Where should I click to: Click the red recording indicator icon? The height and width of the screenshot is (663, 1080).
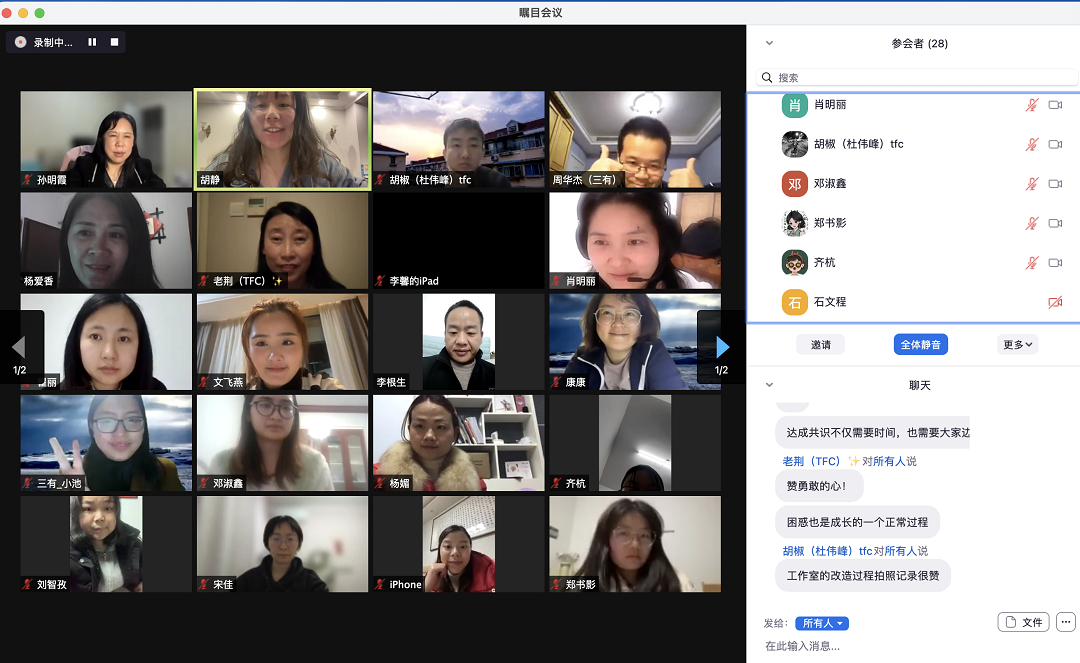tap(21, 42)
